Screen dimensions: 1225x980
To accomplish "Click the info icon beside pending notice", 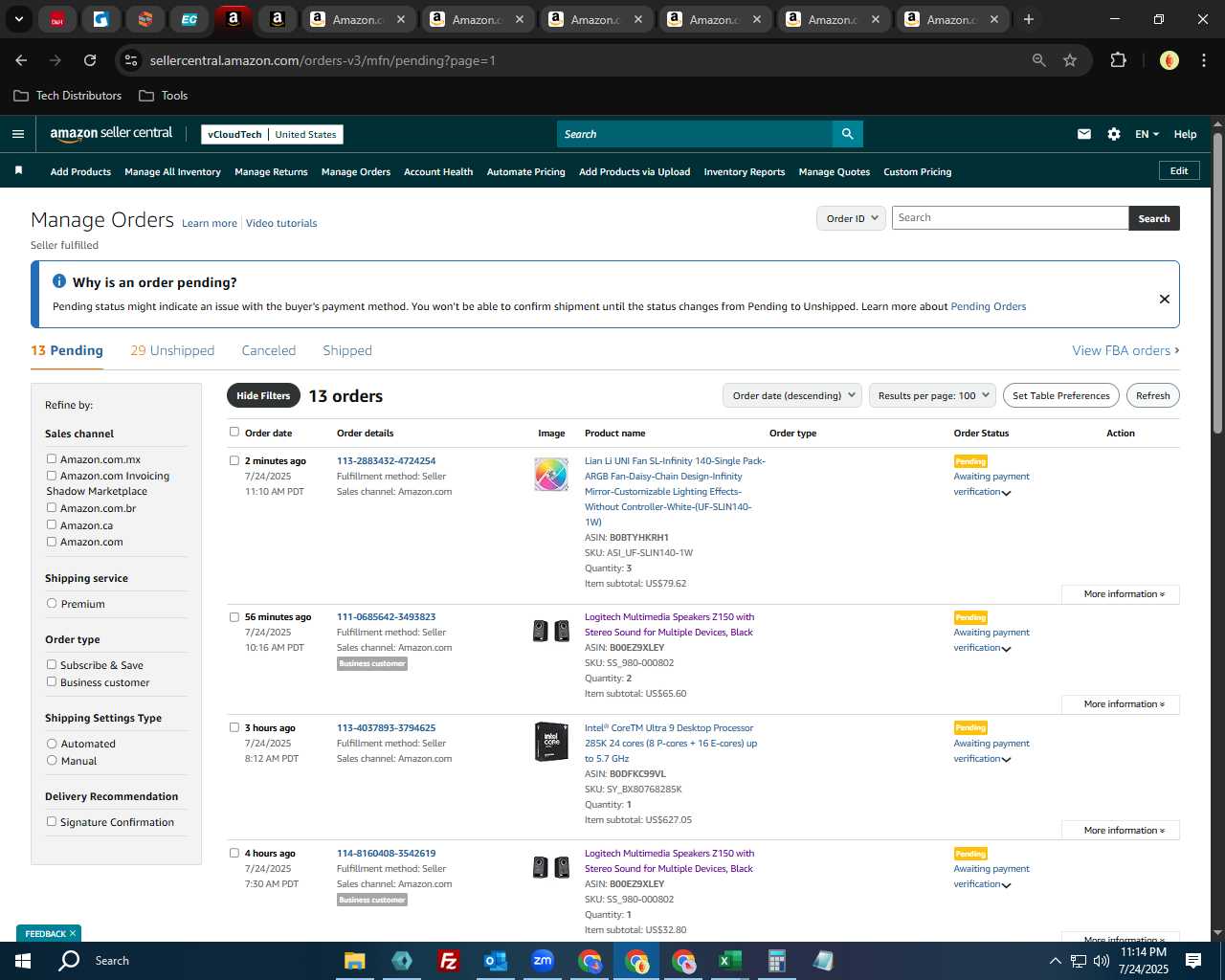I will (x=59, y=281).
